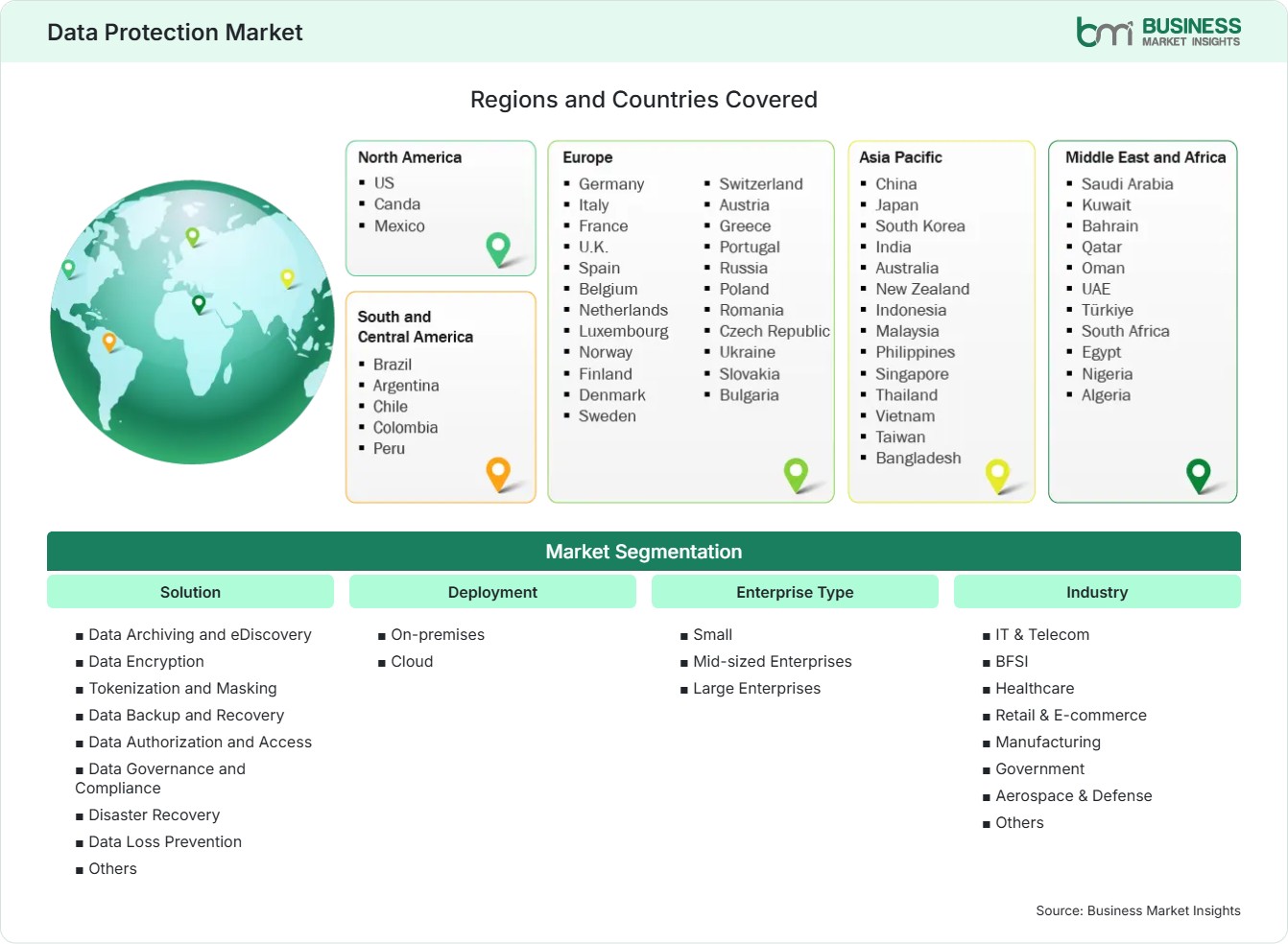Click the Others item under Industry

tap(1019, 823)
